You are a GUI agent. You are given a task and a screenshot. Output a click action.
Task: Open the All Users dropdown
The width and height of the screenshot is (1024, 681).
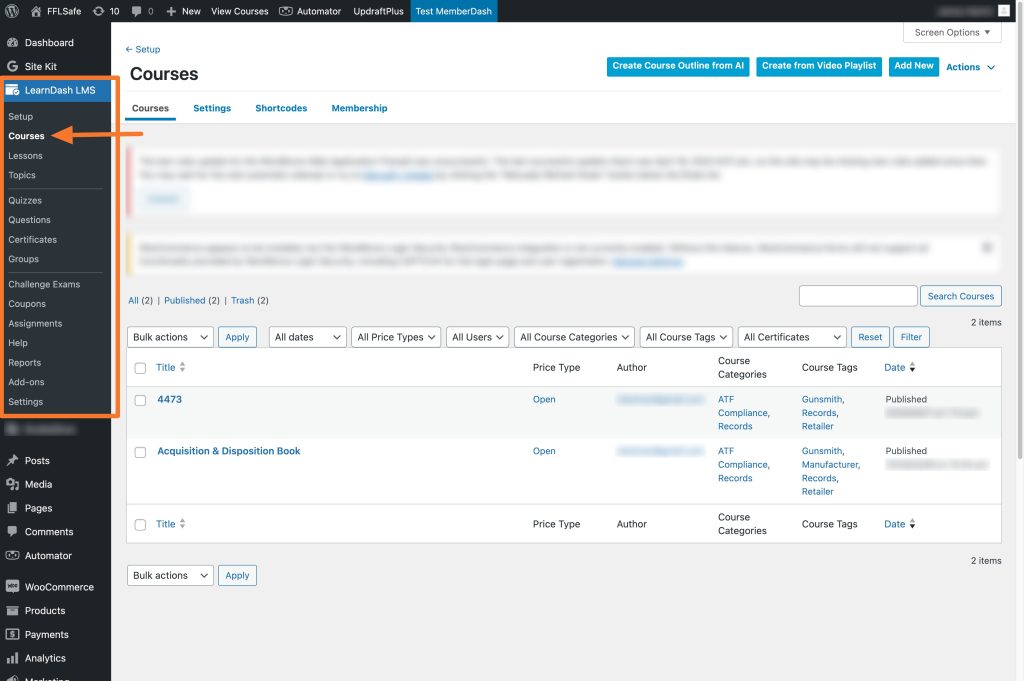(x=477, y=337)
